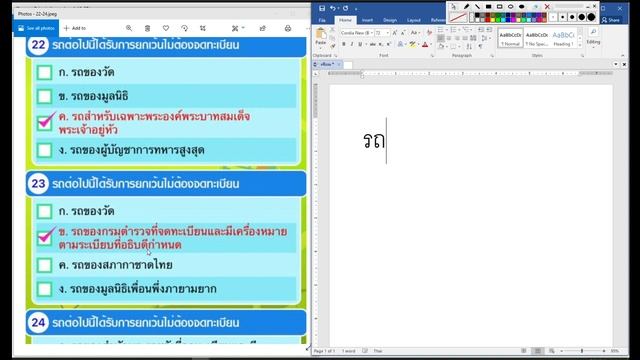Screen dimensions: 640x360
Task: Apply the Heading 1 style
Action: tap(564, 38)
